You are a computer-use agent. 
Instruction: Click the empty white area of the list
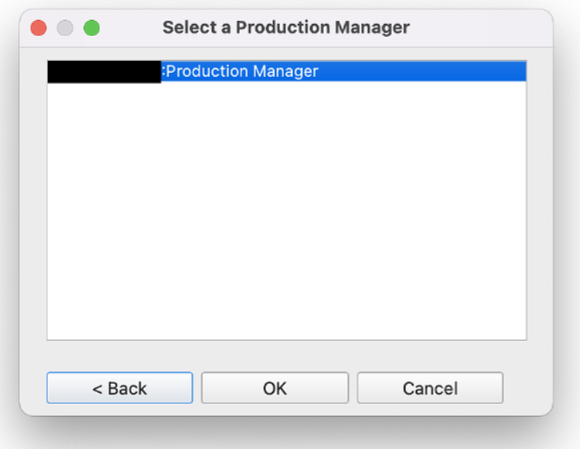(287, 211)
